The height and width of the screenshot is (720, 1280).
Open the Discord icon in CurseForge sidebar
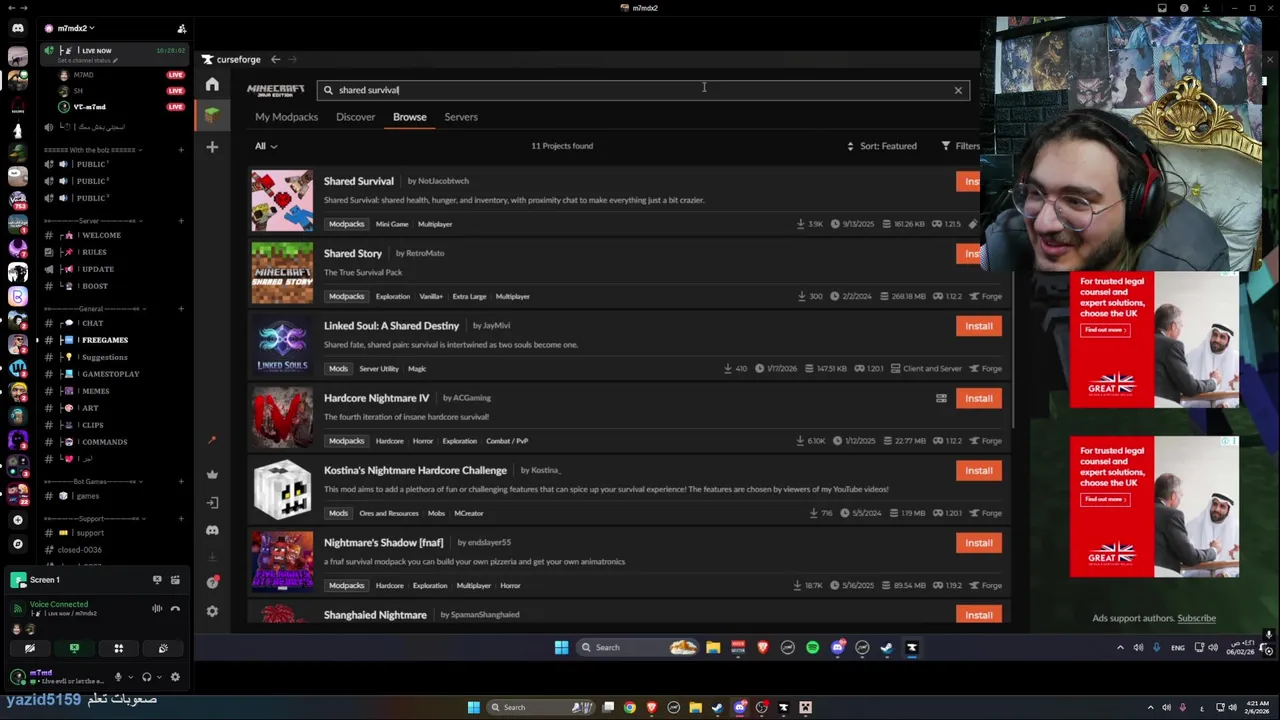[x=212, y=530]
